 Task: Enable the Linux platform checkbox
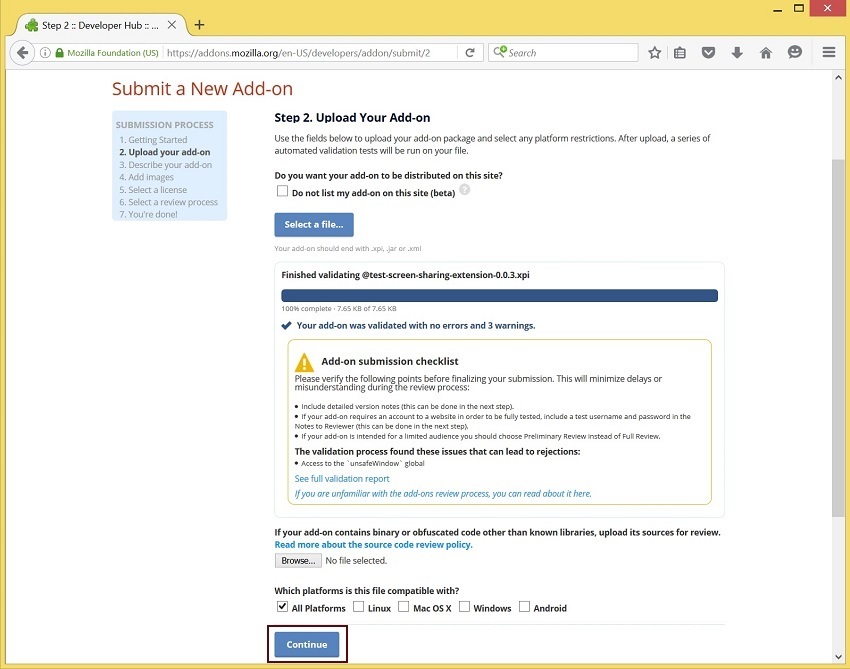(x=358, y=607)
